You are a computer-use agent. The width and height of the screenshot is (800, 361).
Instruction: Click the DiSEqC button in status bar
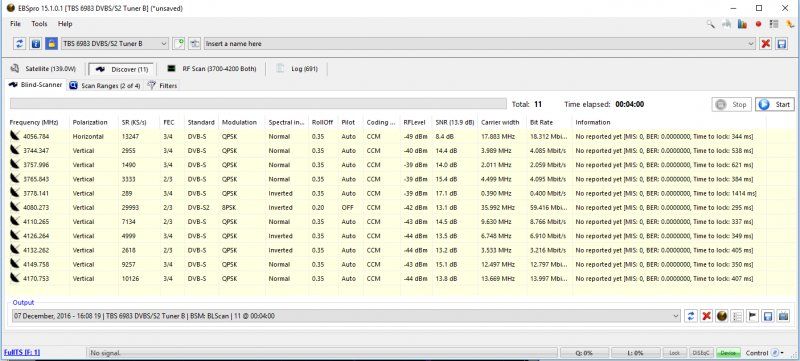click(x=701, y=353)
